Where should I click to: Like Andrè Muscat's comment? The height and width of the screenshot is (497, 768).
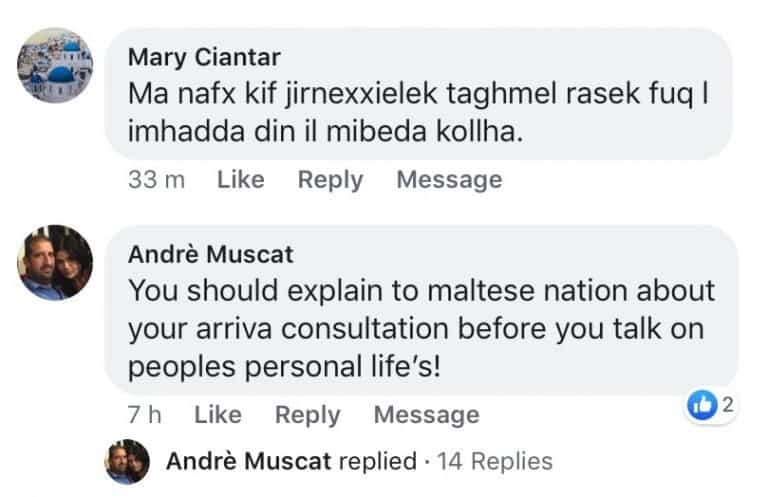click(218, 413)
